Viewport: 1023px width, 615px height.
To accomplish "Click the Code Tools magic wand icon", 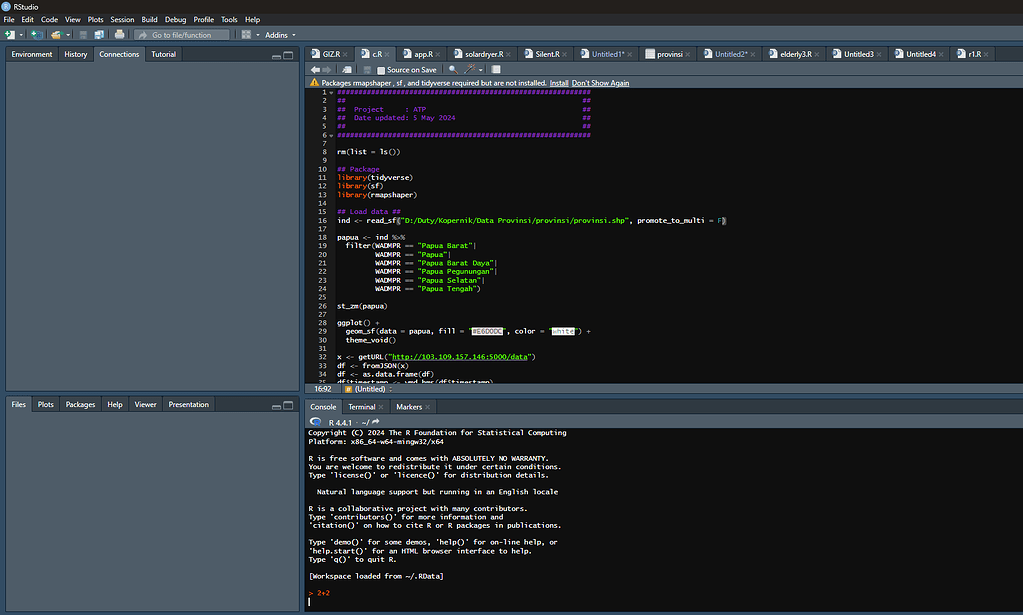I will [470, 69].
